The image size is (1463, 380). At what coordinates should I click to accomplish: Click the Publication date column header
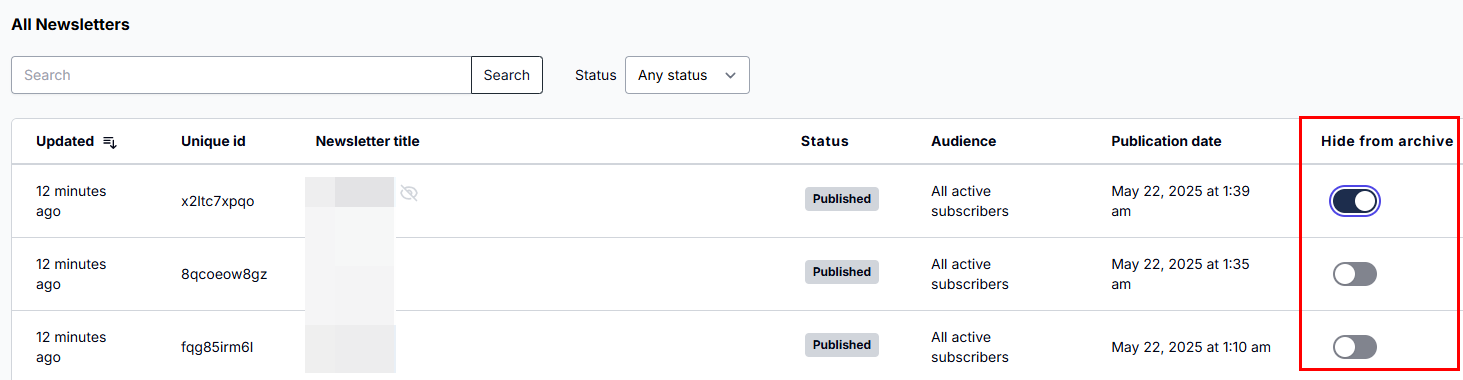coord(1166,141)
